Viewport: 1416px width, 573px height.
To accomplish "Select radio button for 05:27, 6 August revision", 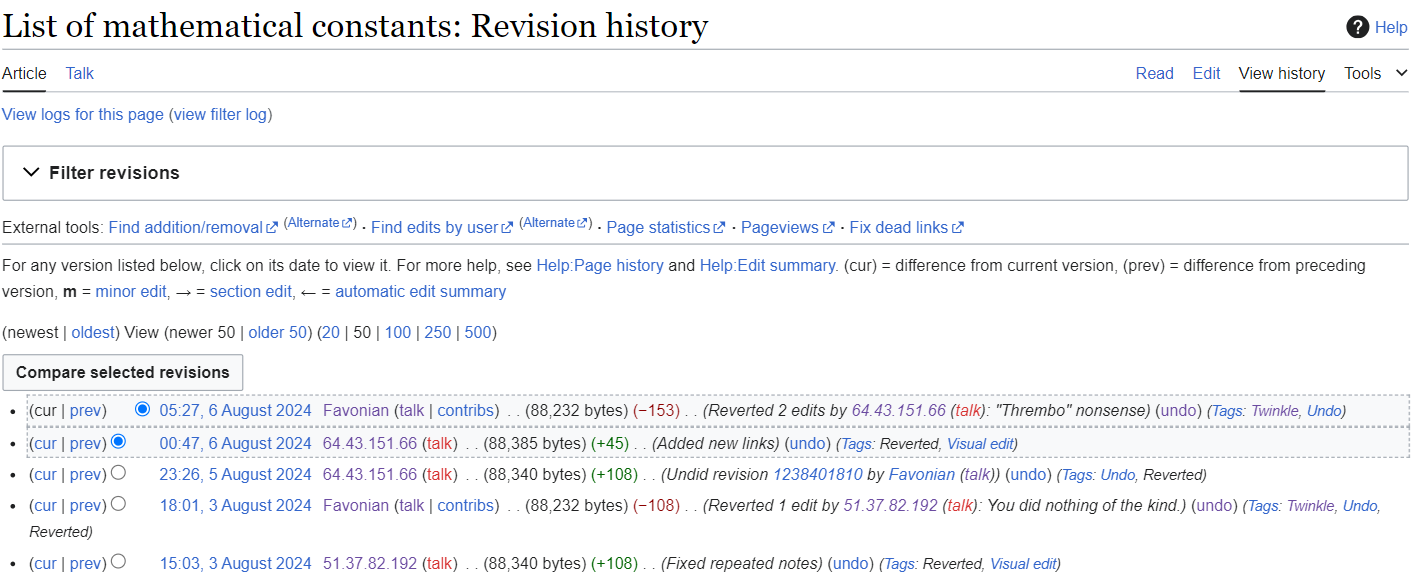I will point(142,409).
